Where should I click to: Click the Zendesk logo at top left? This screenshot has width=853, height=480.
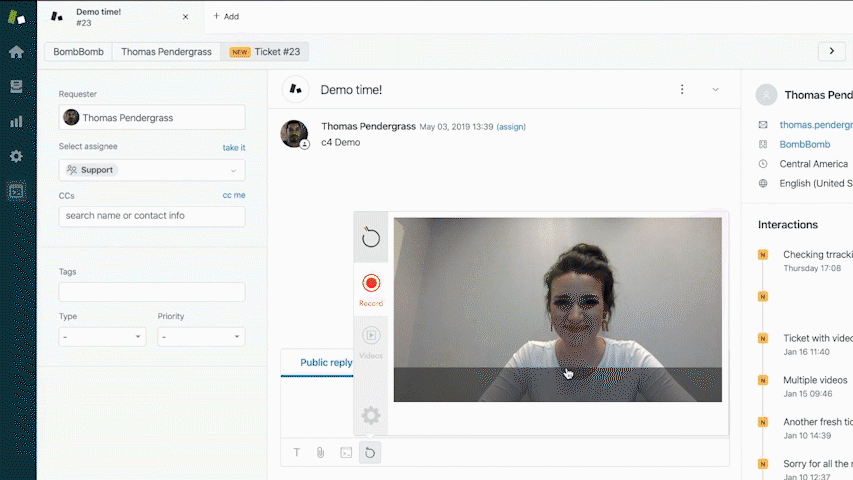[16, 17]
